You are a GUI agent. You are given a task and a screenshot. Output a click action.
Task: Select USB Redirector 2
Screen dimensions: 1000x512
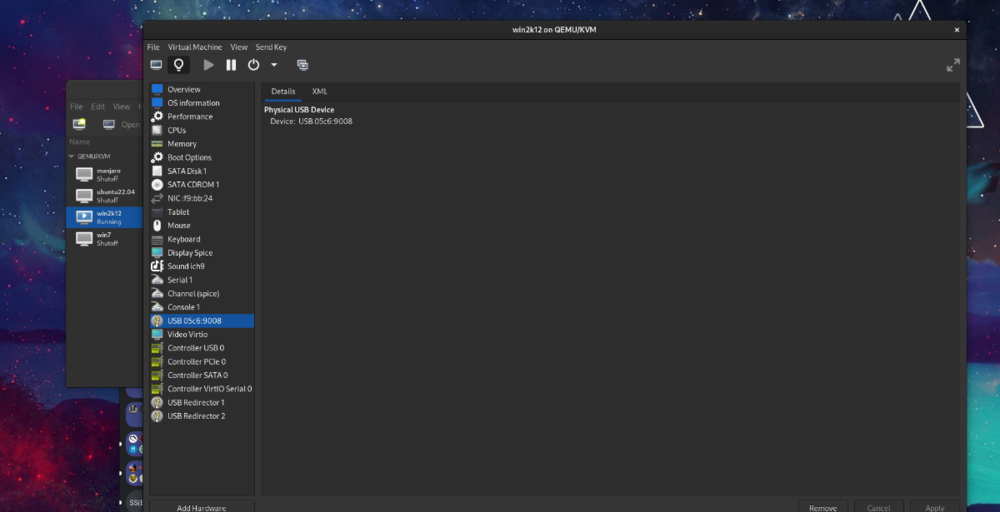pos(202,416)
